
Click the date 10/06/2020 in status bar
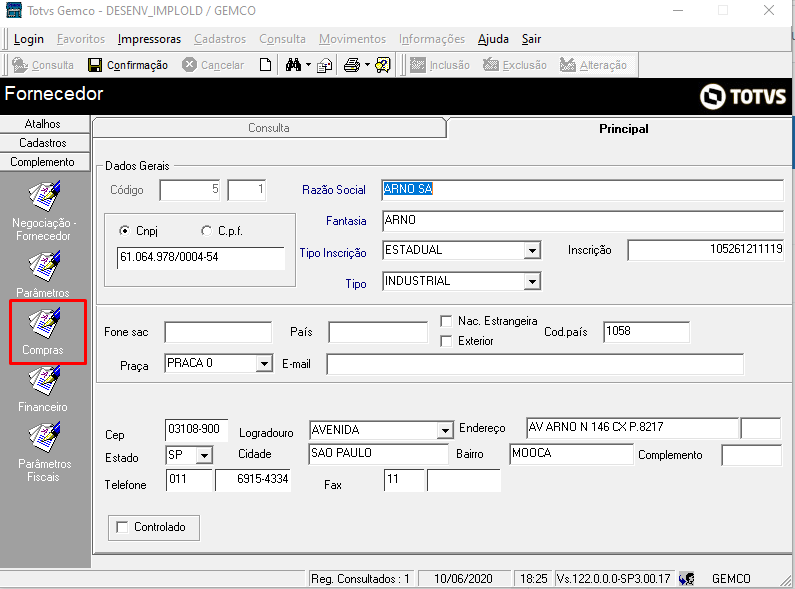[463, 578]
